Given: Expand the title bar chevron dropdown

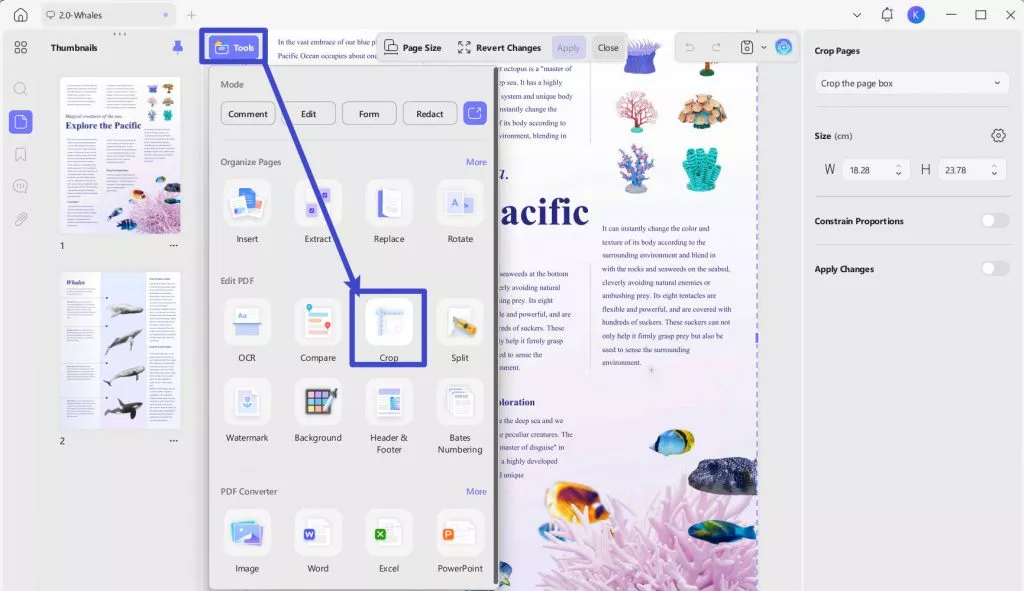Looking at the screenshot, I should point(857,14).
